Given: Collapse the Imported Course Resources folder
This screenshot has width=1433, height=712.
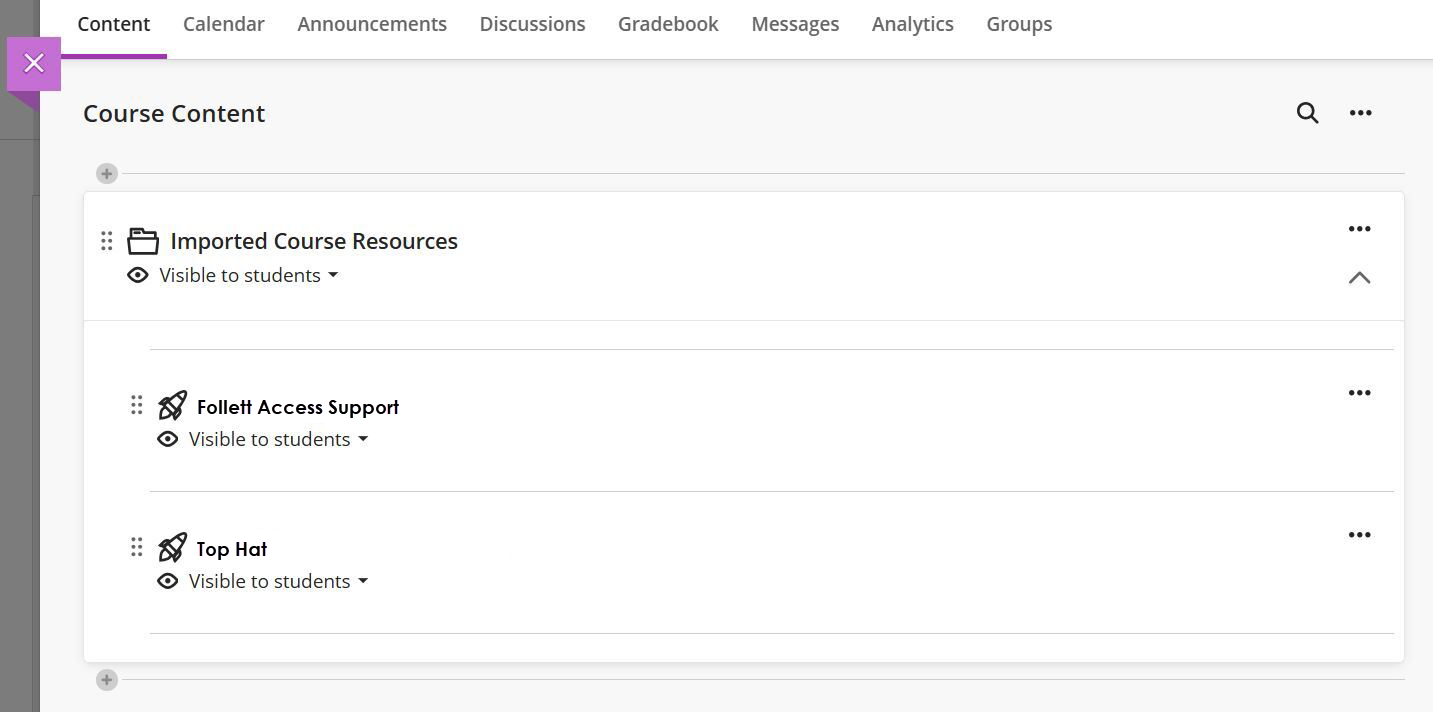Looking at the screenshot, I should click(x=1359, y=277).
